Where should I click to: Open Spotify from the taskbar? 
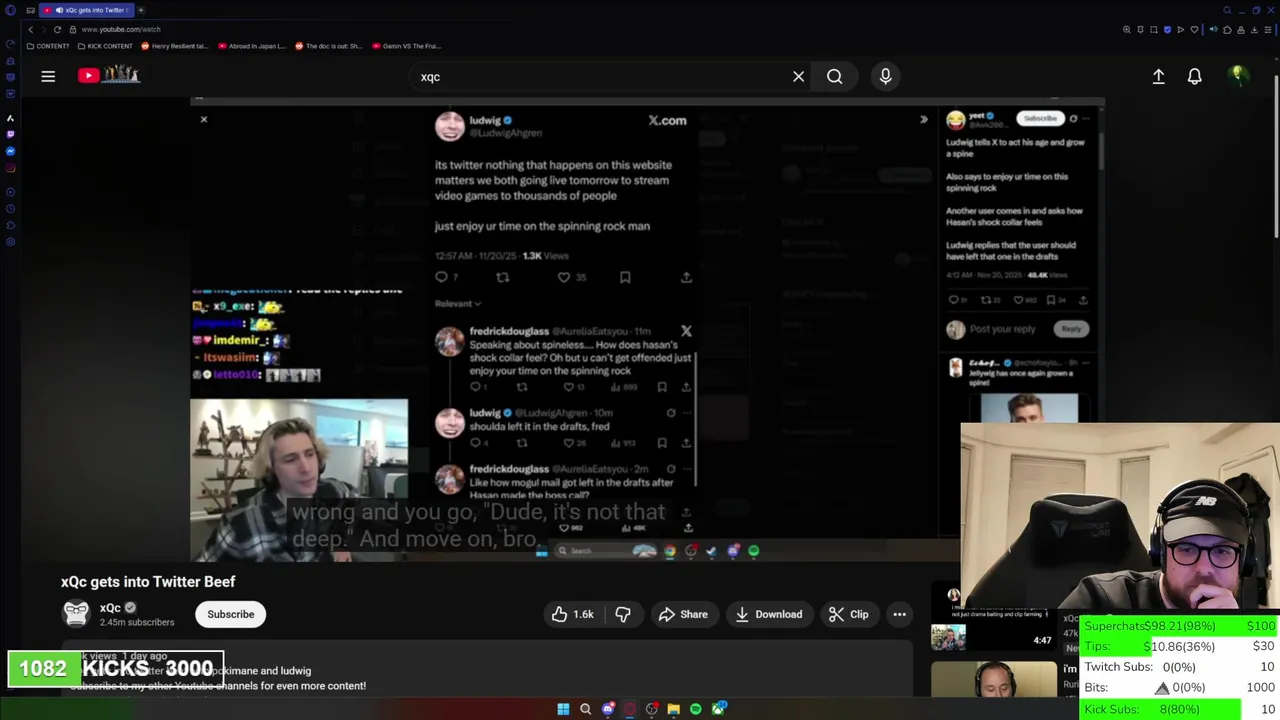(695, 709)
